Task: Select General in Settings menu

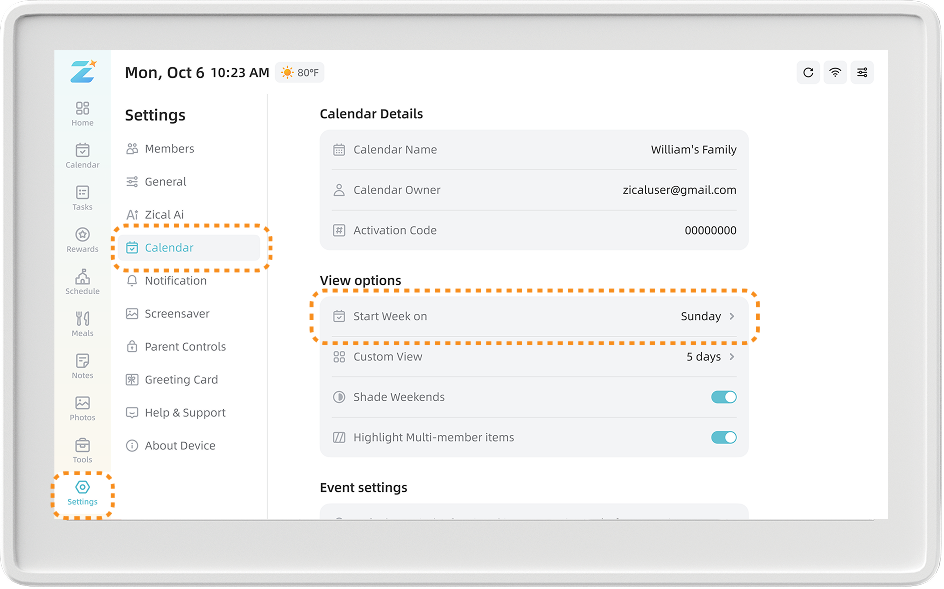Action: [x=189, y=182]
